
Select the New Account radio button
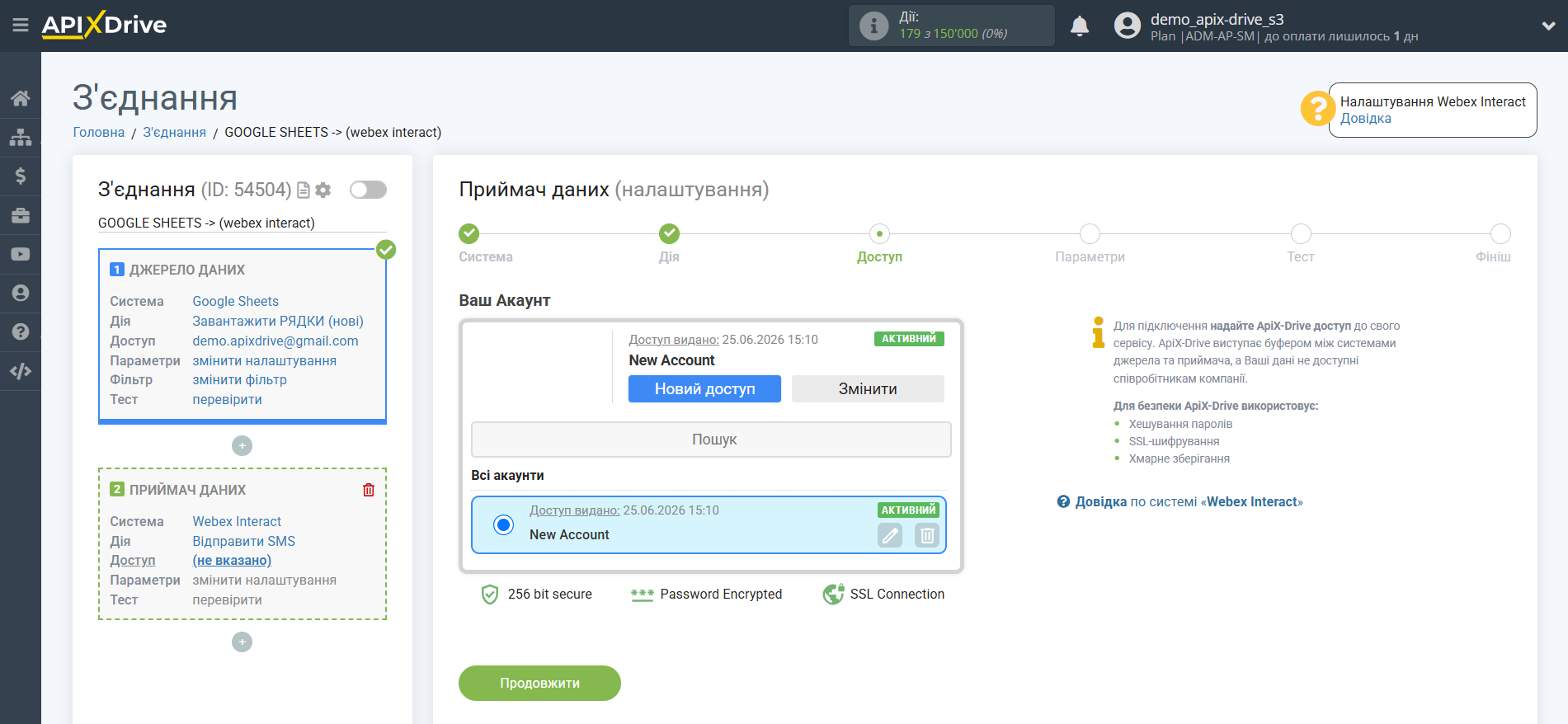pyautogui.click(x=503, y=524)
